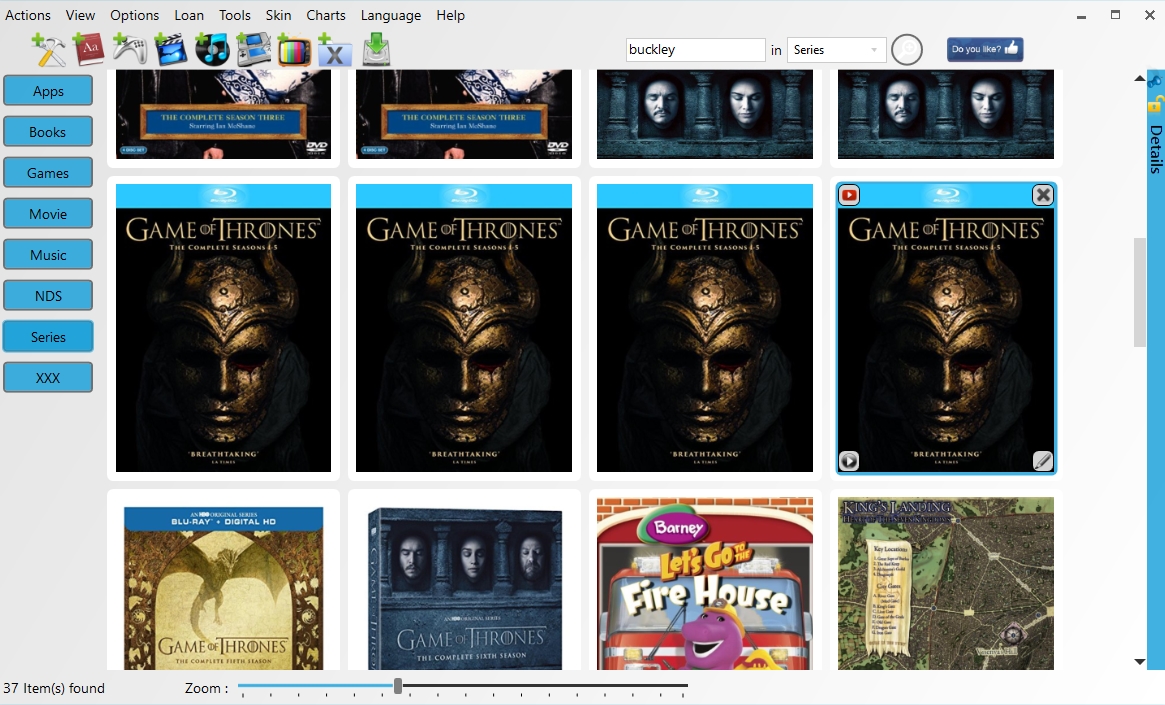1165x705 pixels.
Task: Expand the Series search-scope dropdown
Action: [x=837, y=50]
